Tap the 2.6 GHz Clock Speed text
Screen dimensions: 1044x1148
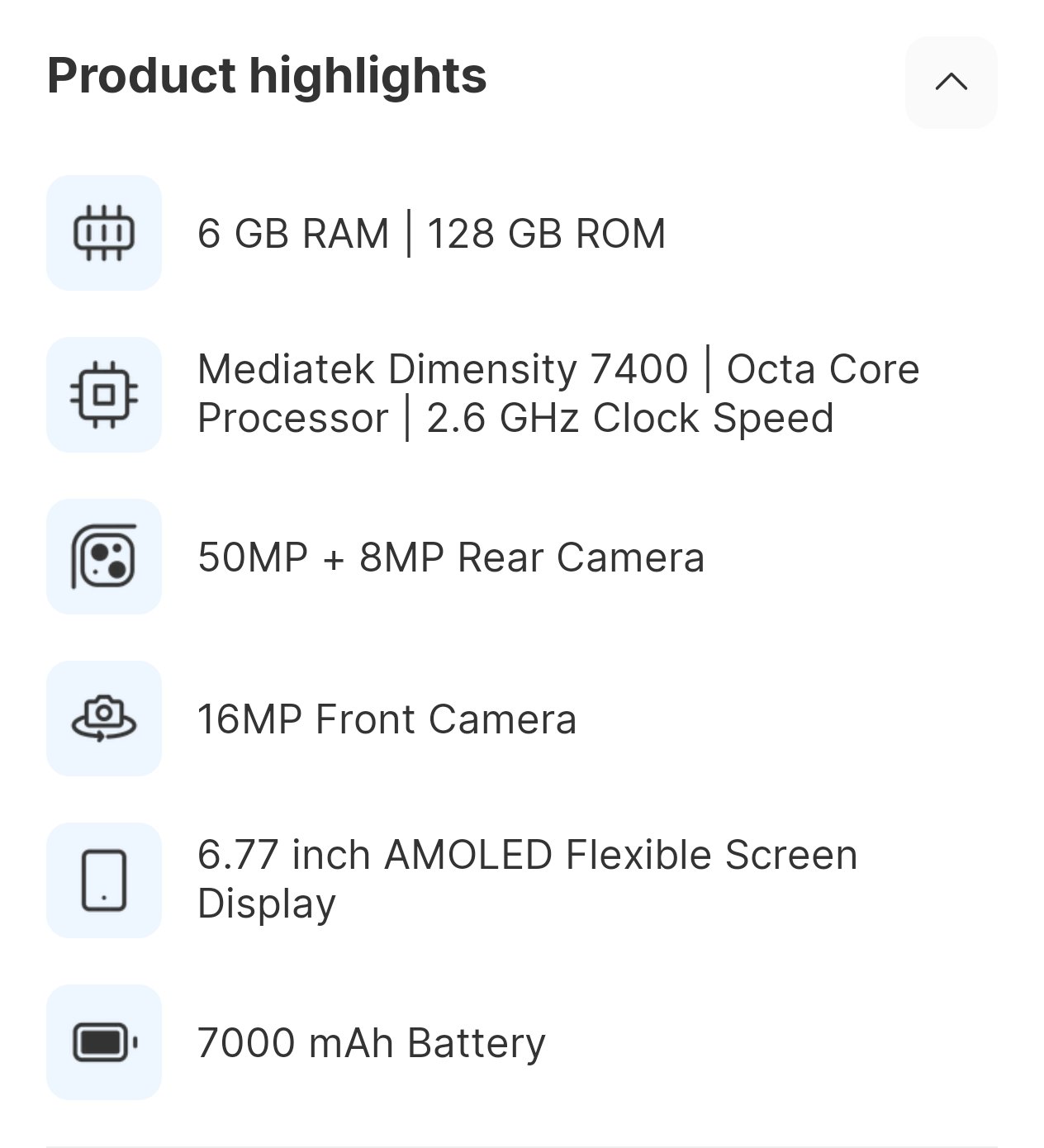[x=629, y=418]
